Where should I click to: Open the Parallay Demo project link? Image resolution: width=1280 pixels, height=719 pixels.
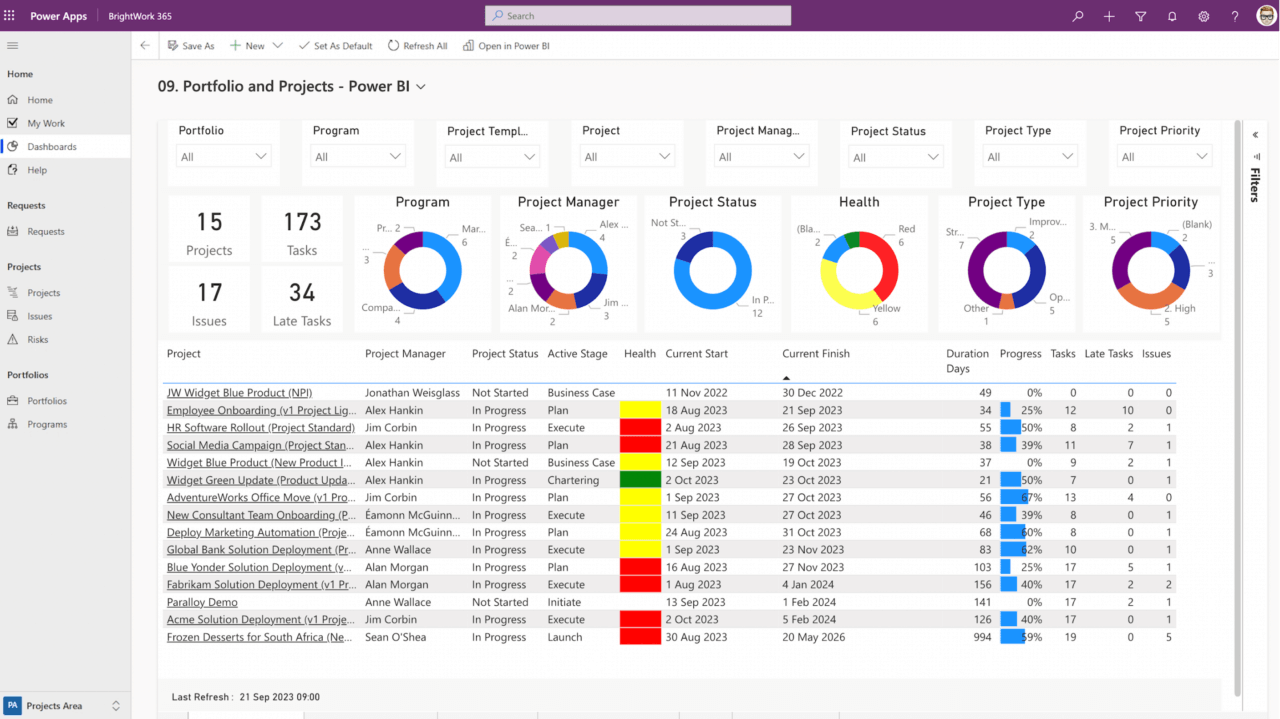tap(202, 602)
